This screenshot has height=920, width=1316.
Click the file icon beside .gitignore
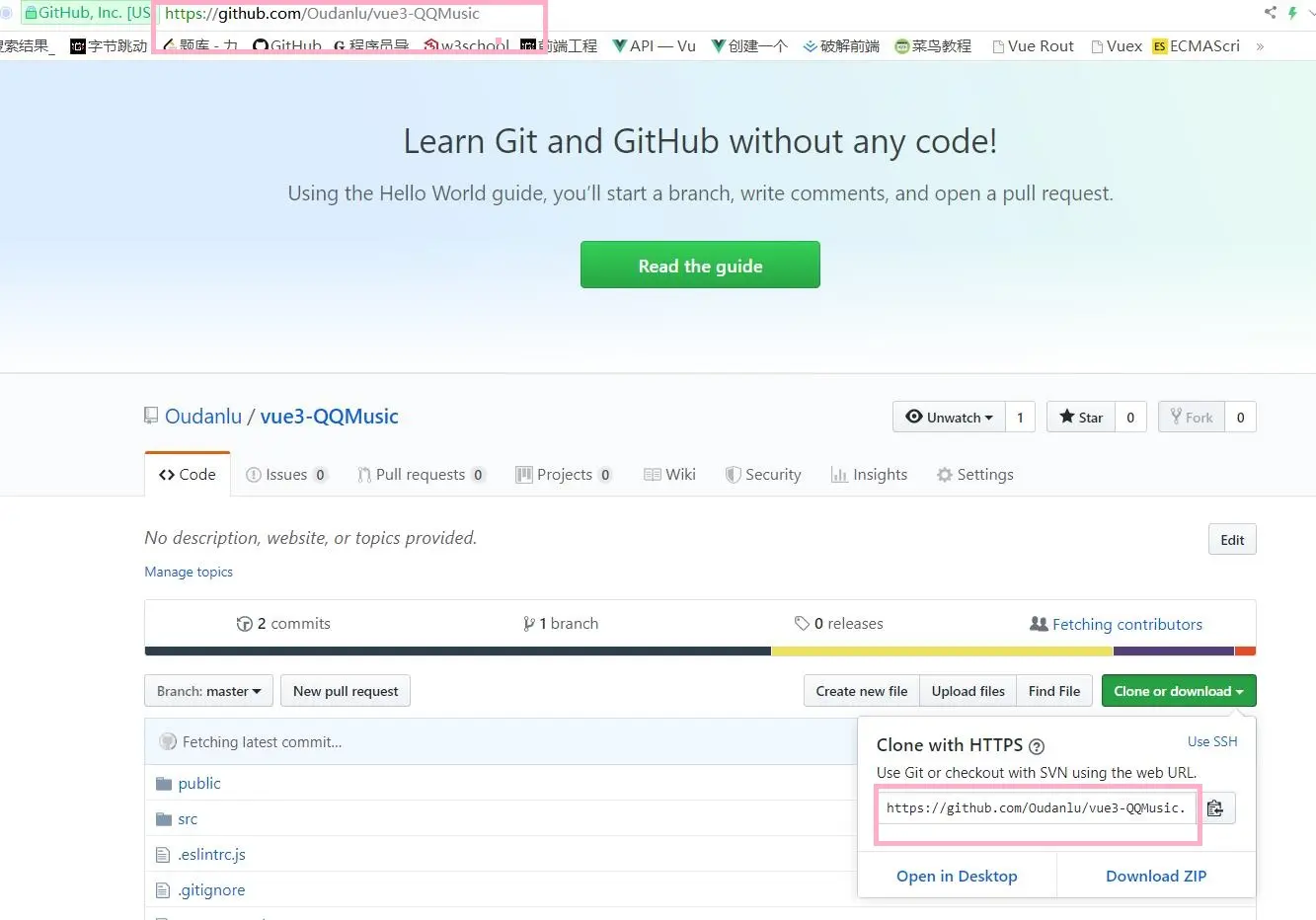pyautogui.click(x=164, y=890)
